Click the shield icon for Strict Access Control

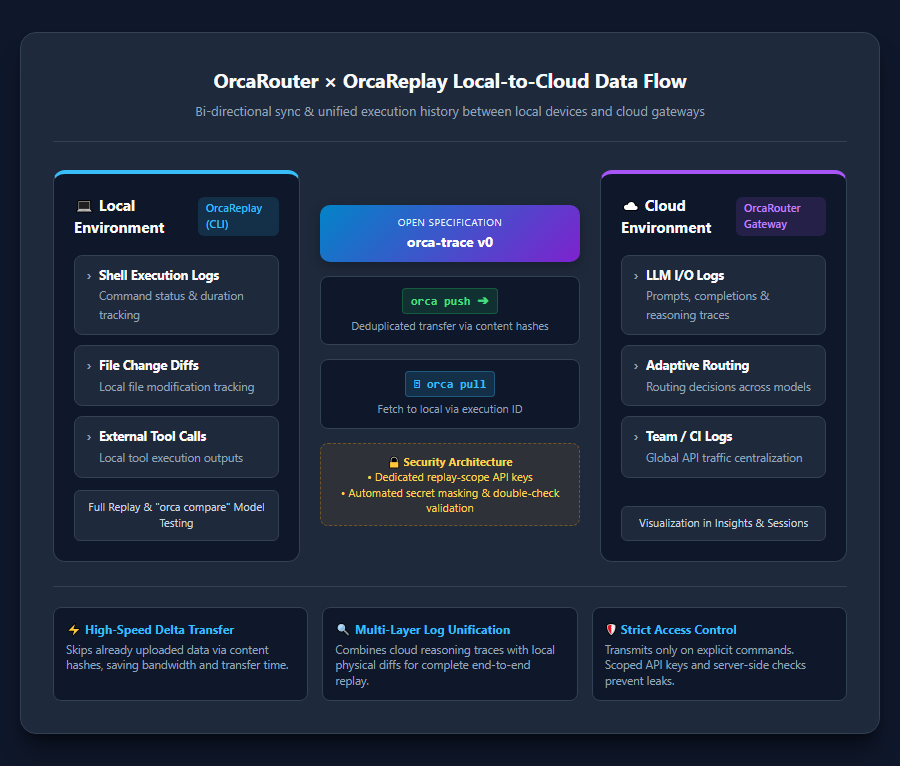611,630
